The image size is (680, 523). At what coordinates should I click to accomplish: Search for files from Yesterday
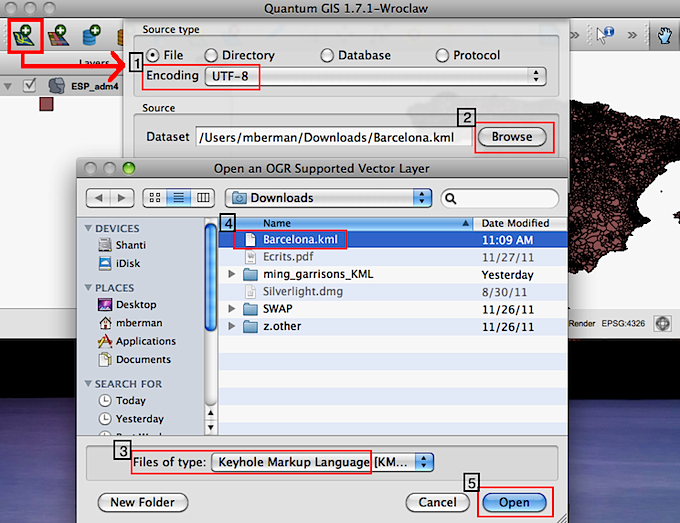click(131, 418)
